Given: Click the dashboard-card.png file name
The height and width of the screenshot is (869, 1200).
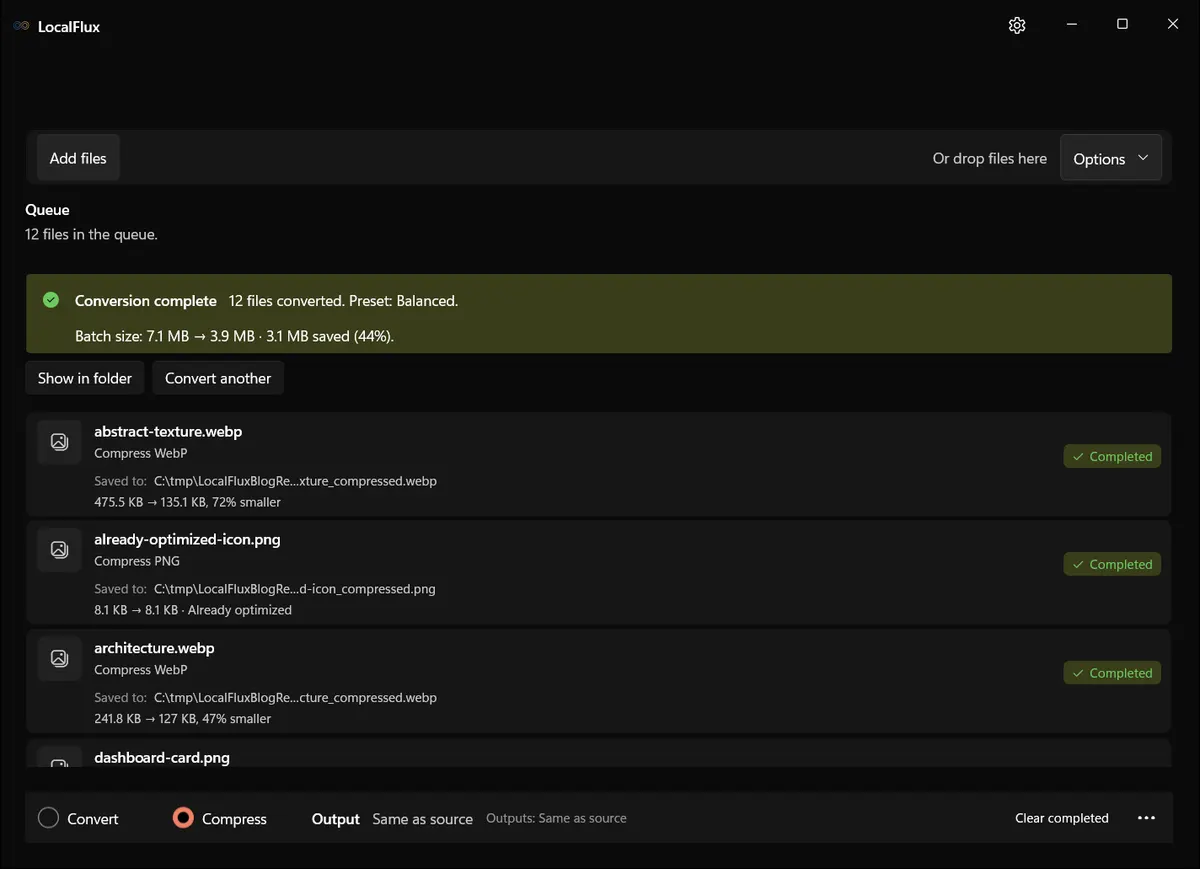Looking at the screenshot, I should pyautogui.click(x=162, y=758).
